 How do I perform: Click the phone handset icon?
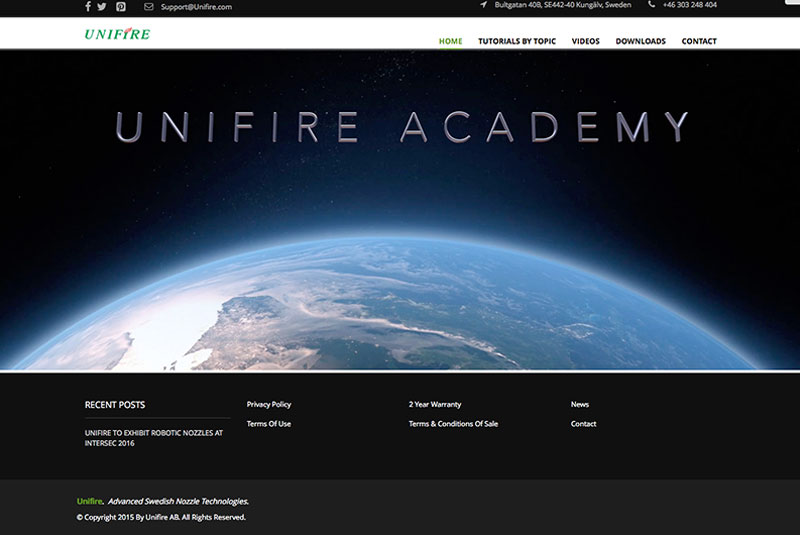pos(652,5)
